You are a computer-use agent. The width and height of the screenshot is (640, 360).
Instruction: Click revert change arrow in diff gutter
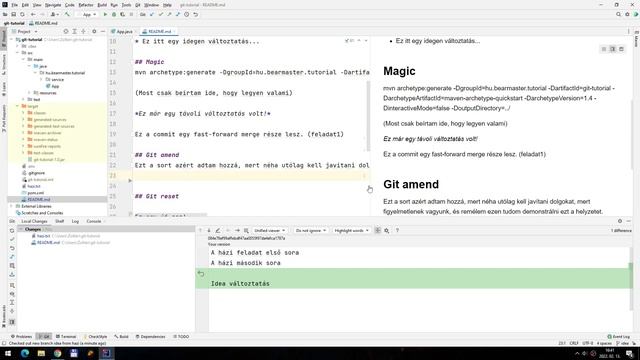tap(201, 273)
